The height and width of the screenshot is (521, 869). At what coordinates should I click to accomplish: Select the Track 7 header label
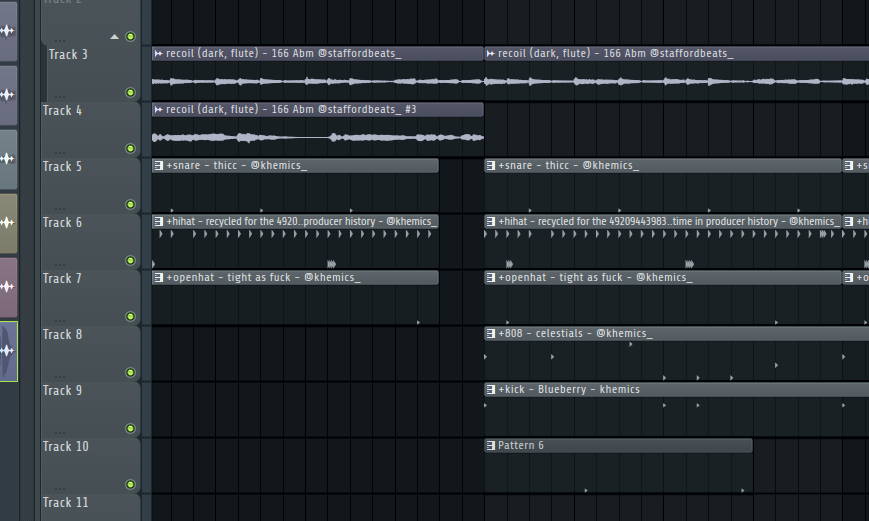click(62, 278)
